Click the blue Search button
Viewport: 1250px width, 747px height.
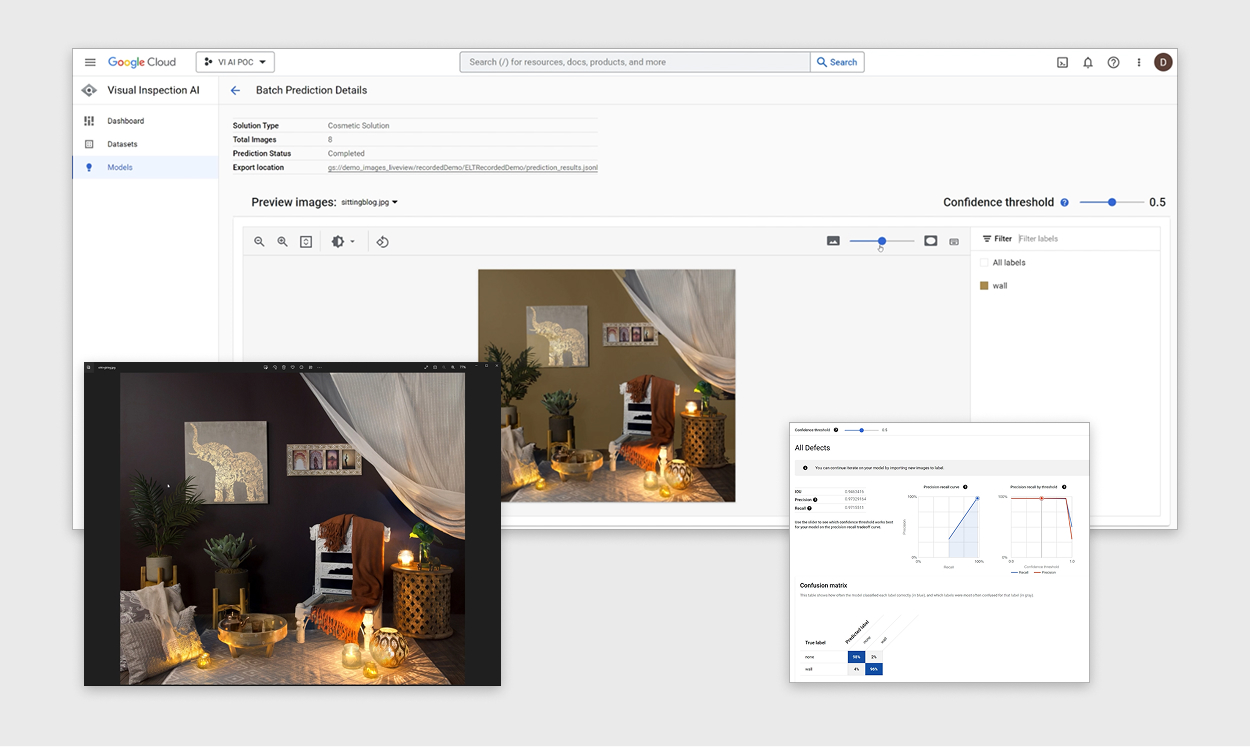point(837,62)
